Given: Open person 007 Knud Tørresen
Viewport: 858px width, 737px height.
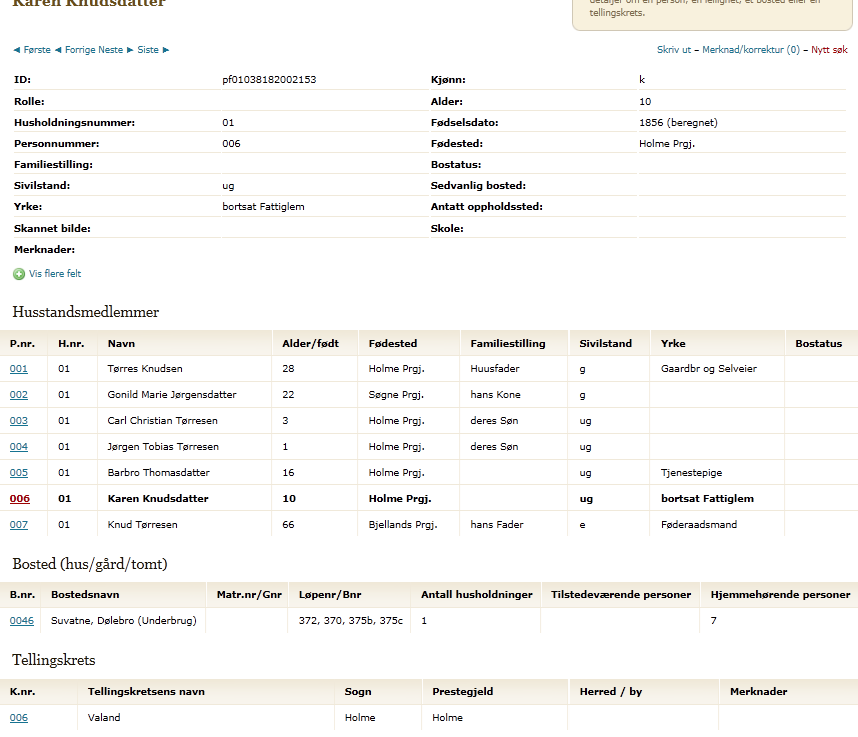Looking at the screenshot, I should [x=19, y=525].
